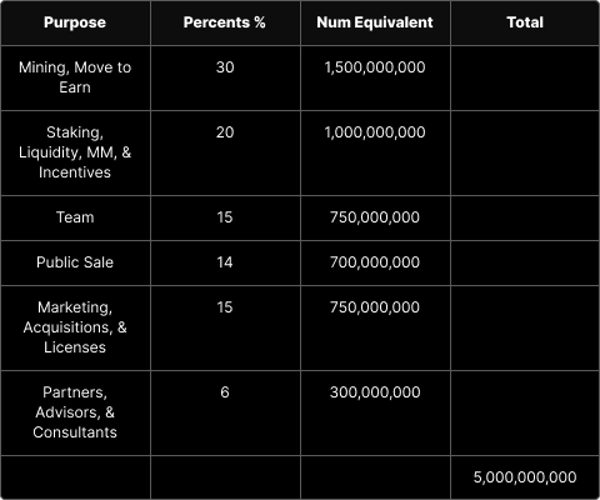Screen dimensions: 600x500
Task: Click the Mining, Move to Earn cell
Action: 75,77
